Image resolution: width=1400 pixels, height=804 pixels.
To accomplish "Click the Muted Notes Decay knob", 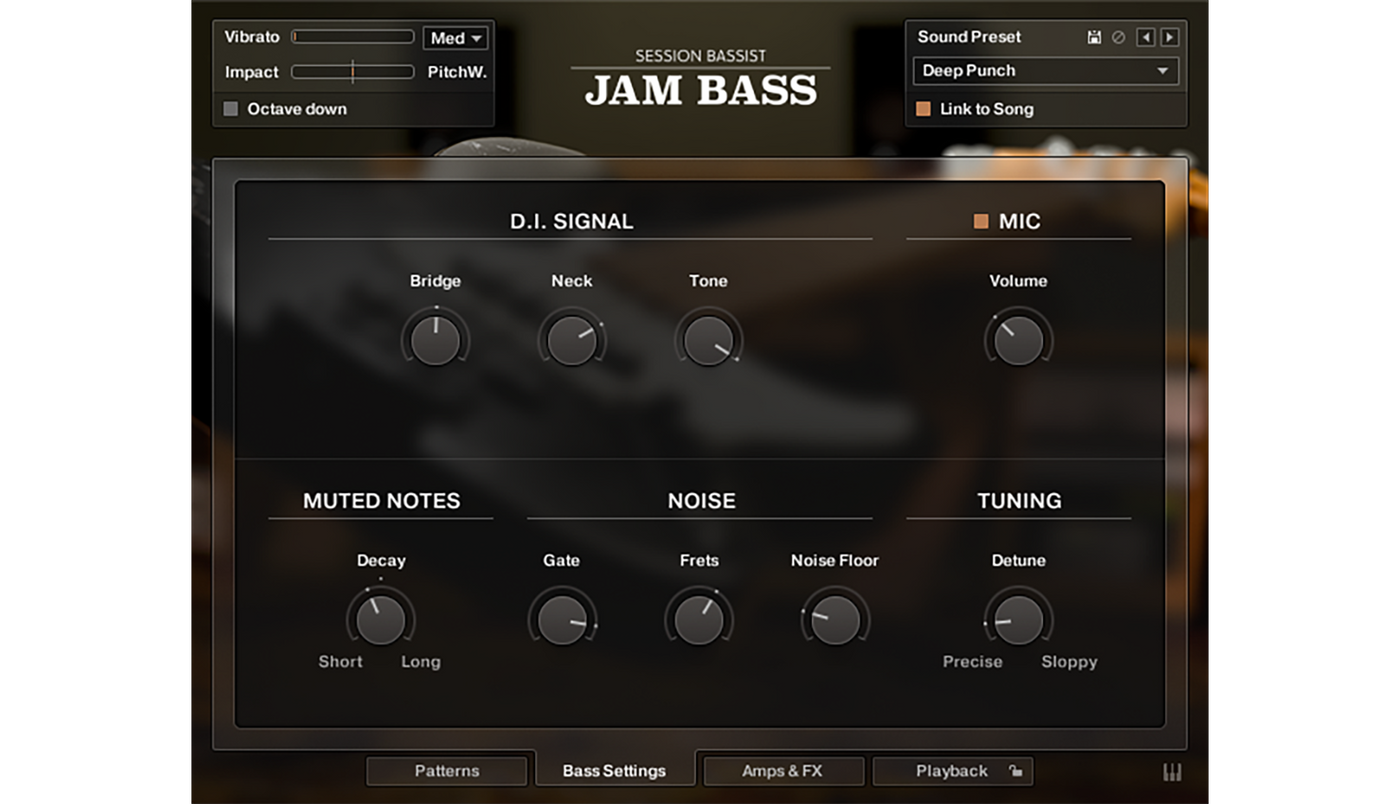I will tap(381, 619).
